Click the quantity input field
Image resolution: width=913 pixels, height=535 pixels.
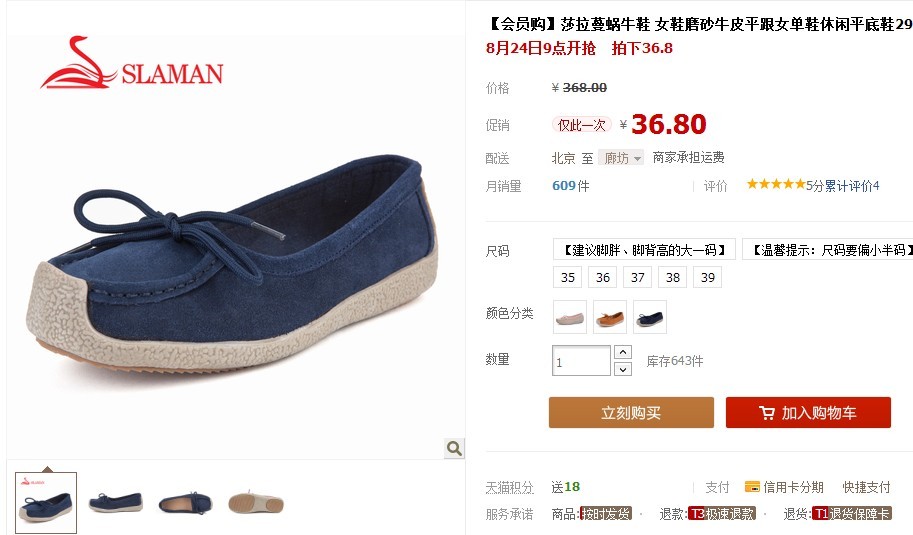click(x=581, y=361)
